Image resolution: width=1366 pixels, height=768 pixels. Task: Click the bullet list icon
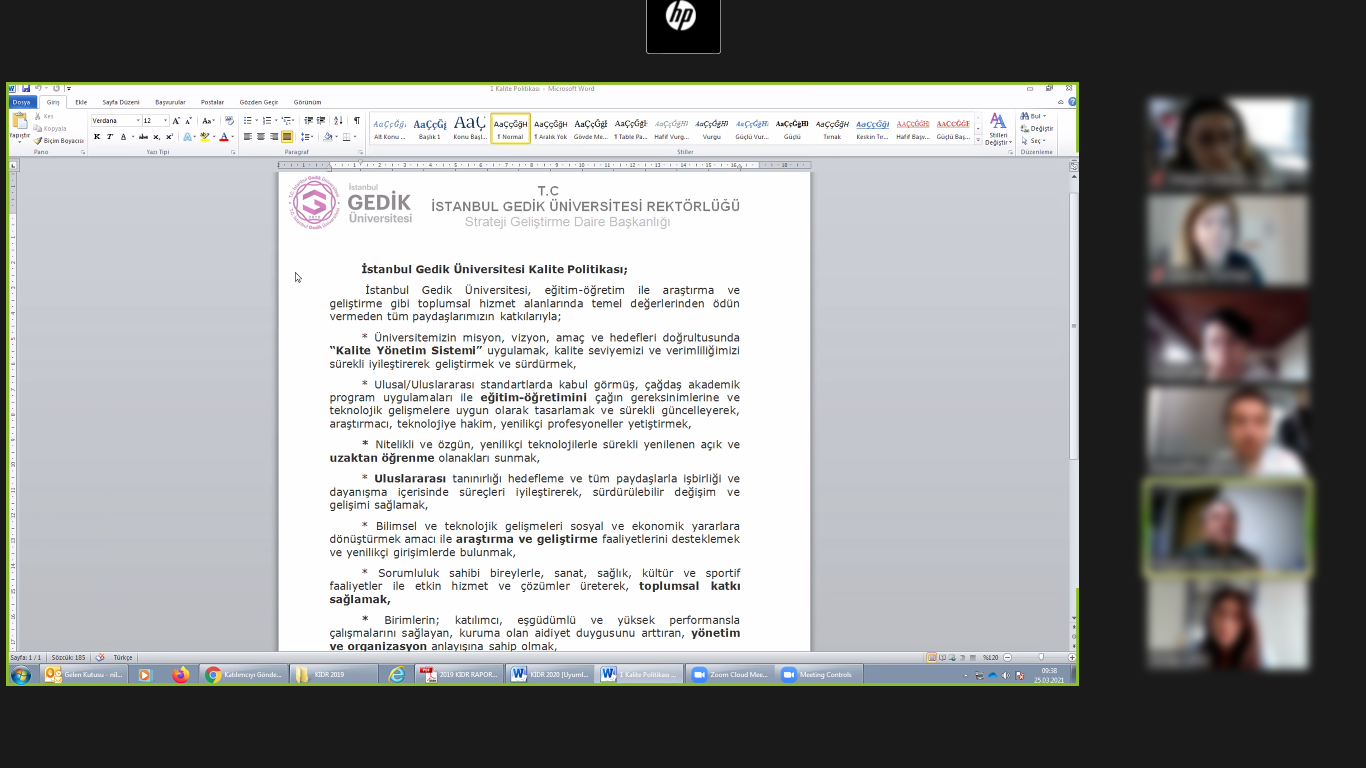point(247,121)
